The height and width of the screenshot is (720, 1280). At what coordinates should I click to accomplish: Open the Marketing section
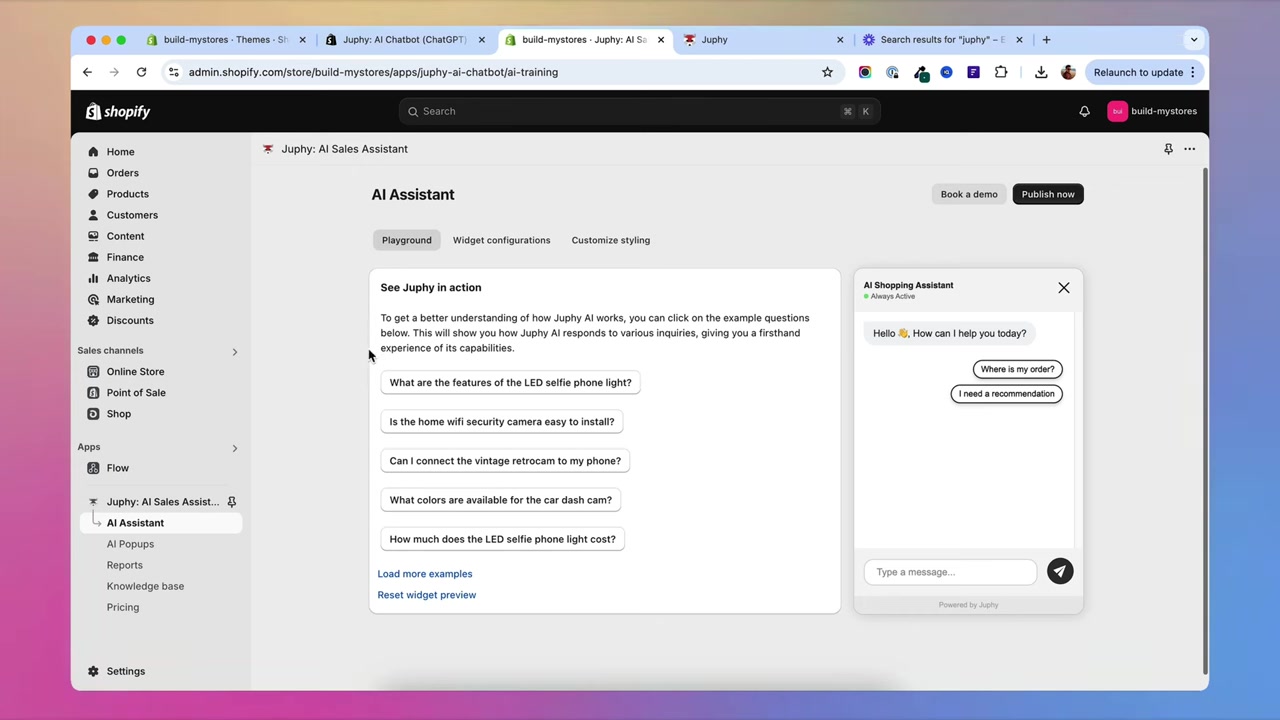pos(130,299)
